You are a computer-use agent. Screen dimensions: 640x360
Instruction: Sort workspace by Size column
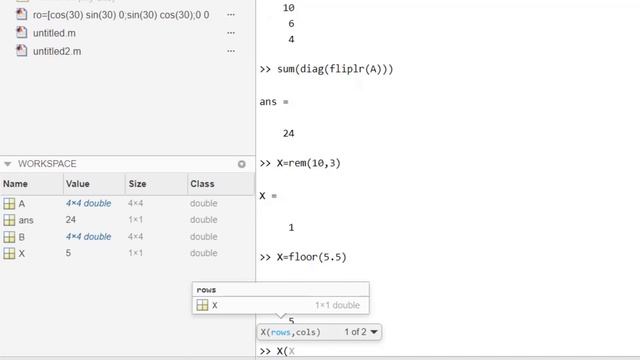click(138, 184)
